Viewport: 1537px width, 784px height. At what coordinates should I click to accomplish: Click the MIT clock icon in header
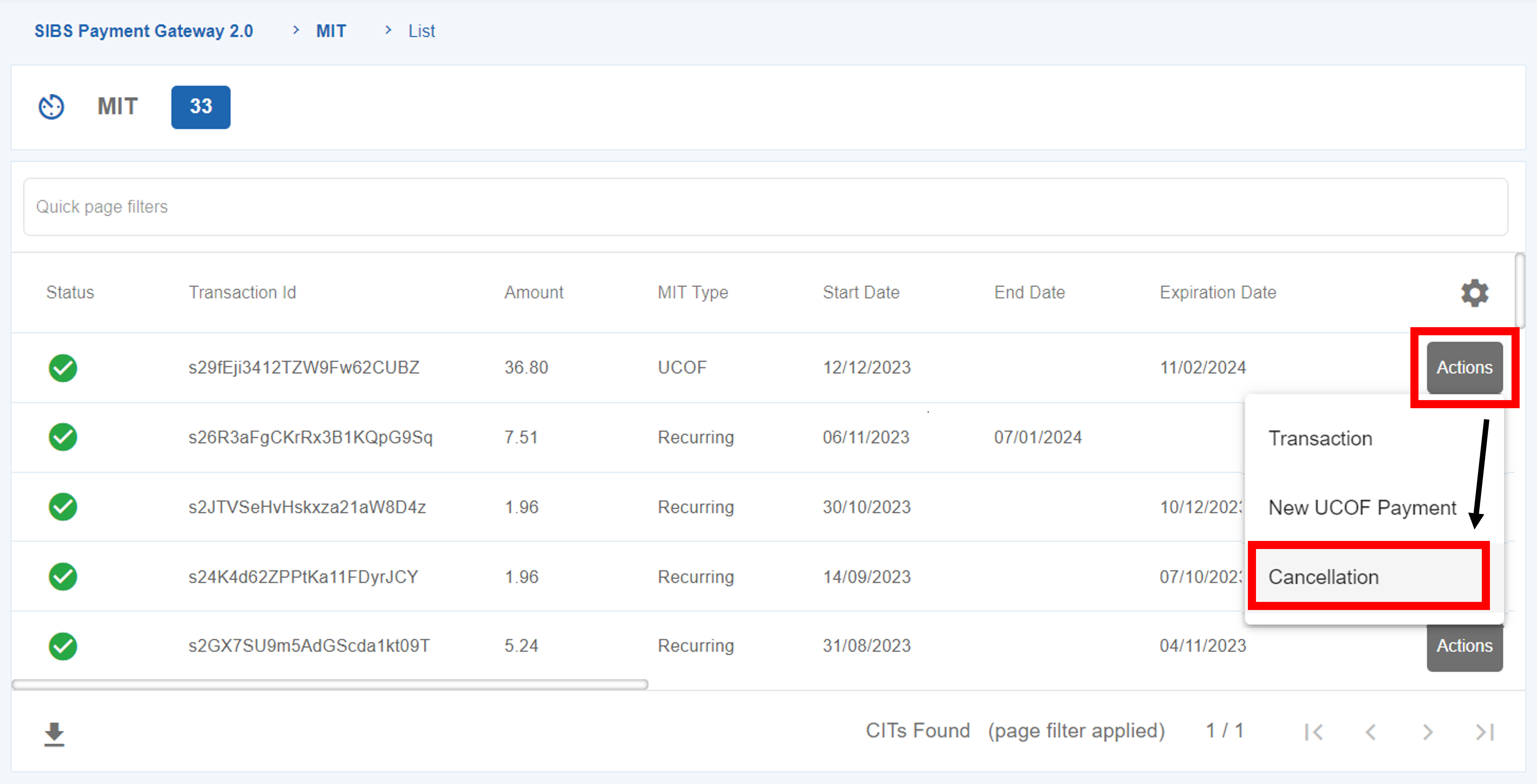point(51,107)
